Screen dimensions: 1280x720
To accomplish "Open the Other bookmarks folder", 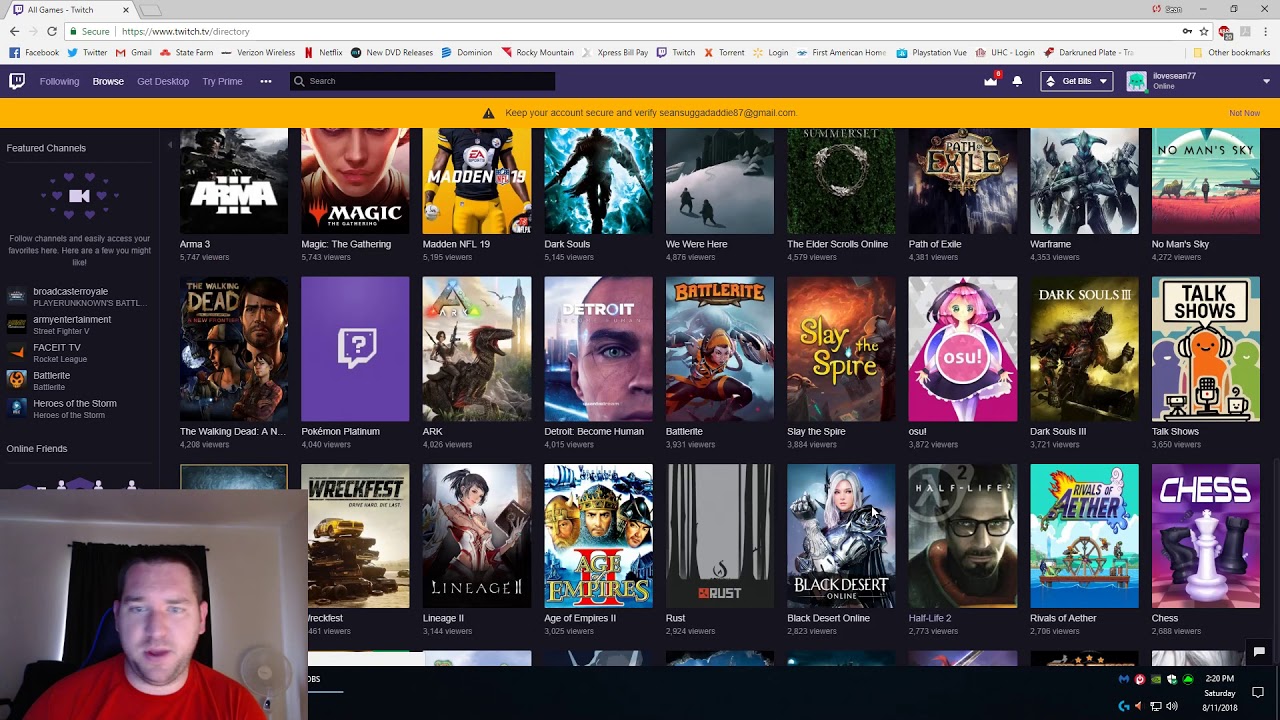I will pos(1231,52).
